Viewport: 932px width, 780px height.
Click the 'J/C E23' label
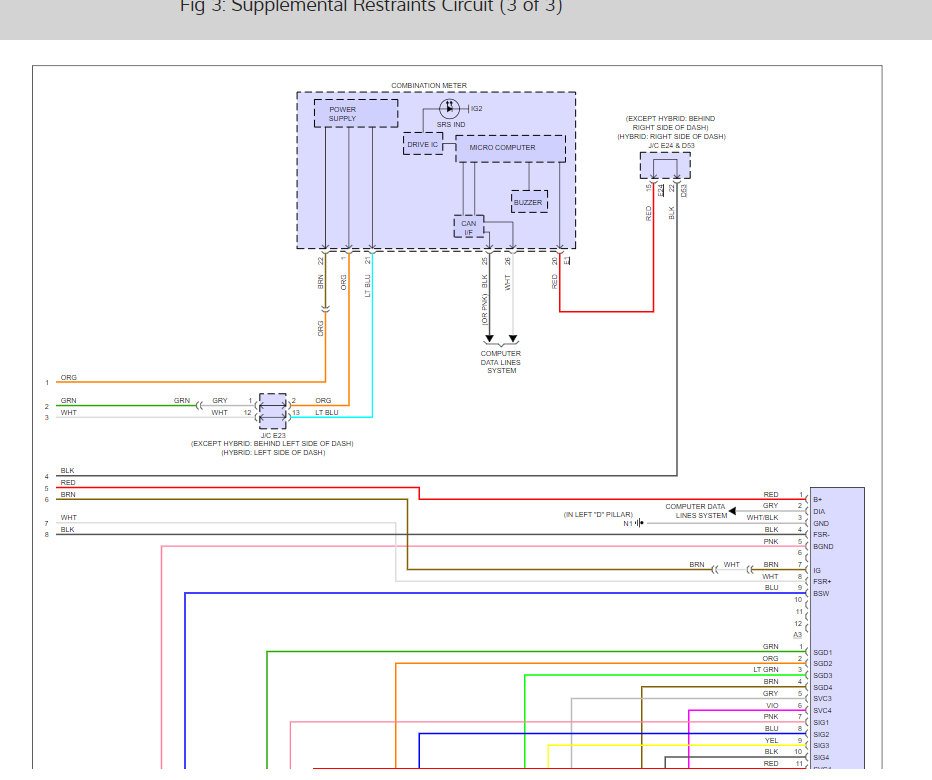tap(273, 436)
